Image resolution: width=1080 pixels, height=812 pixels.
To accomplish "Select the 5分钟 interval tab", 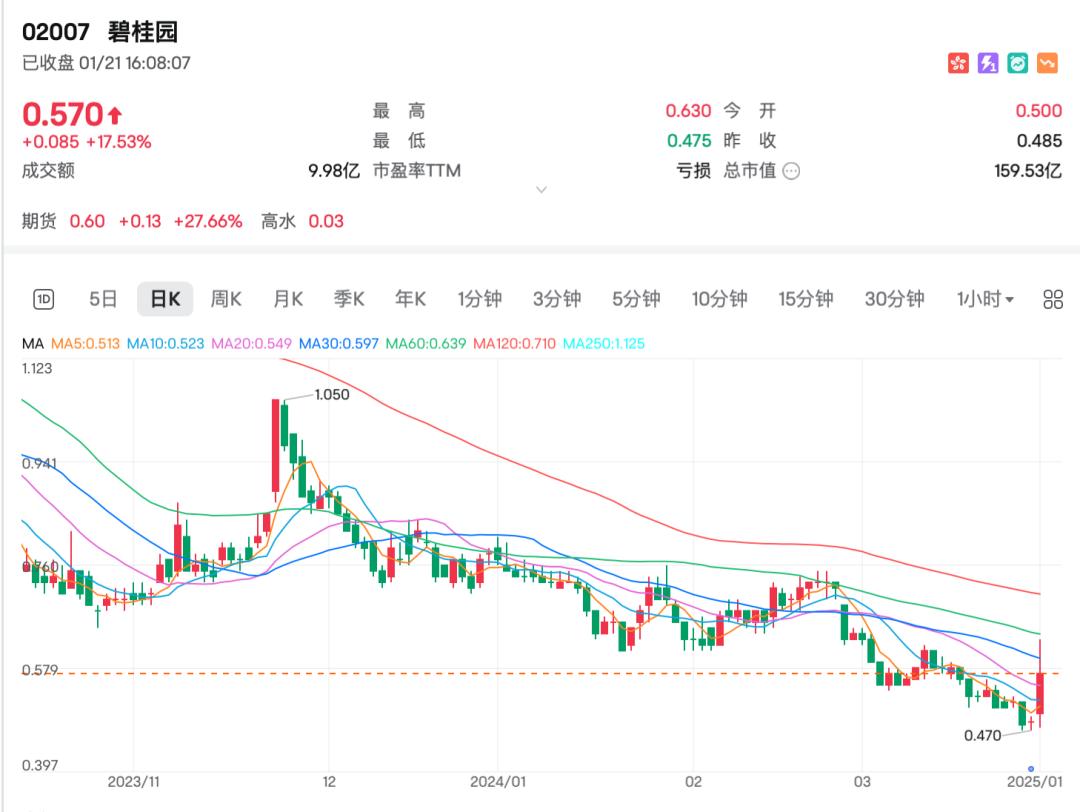I will (636, 299).
